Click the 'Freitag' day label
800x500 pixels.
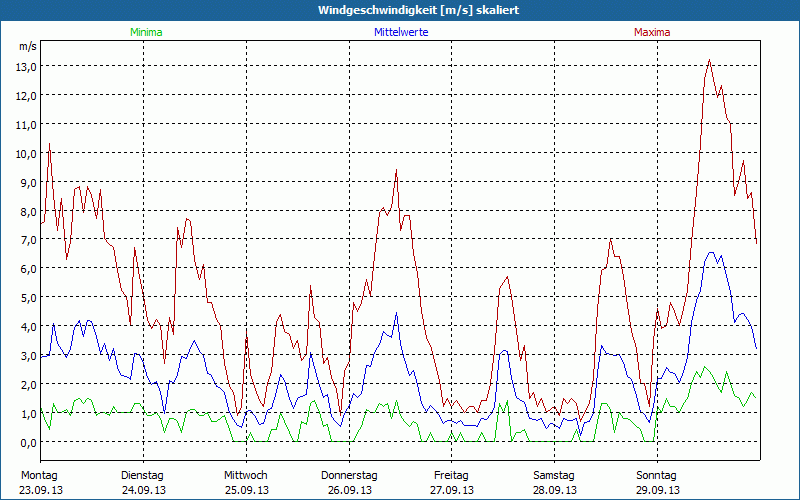[x=451, y=476]
